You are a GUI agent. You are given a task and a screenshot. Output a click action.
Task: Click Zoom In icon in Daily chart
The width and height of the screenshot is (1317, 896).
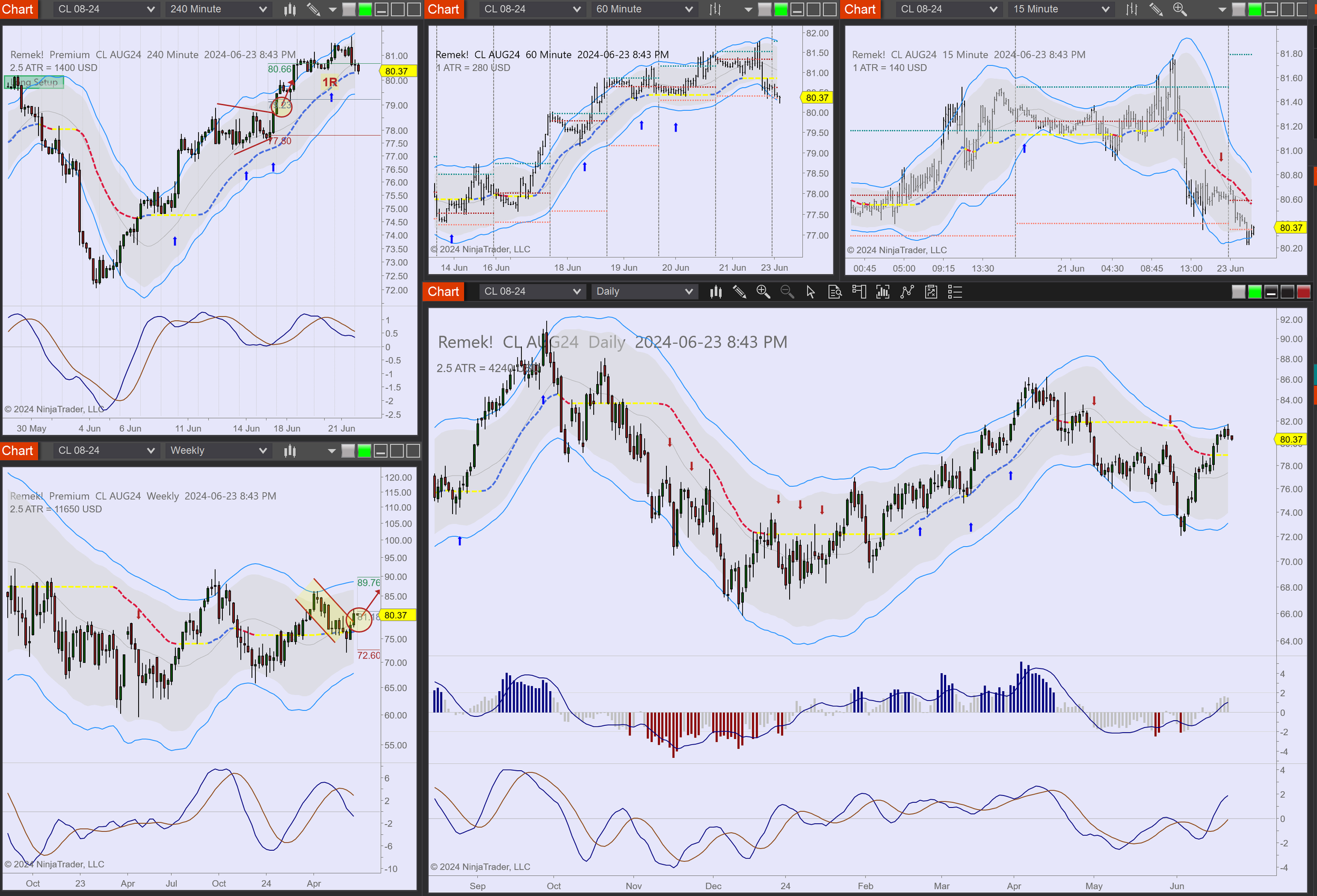[763, 291]
